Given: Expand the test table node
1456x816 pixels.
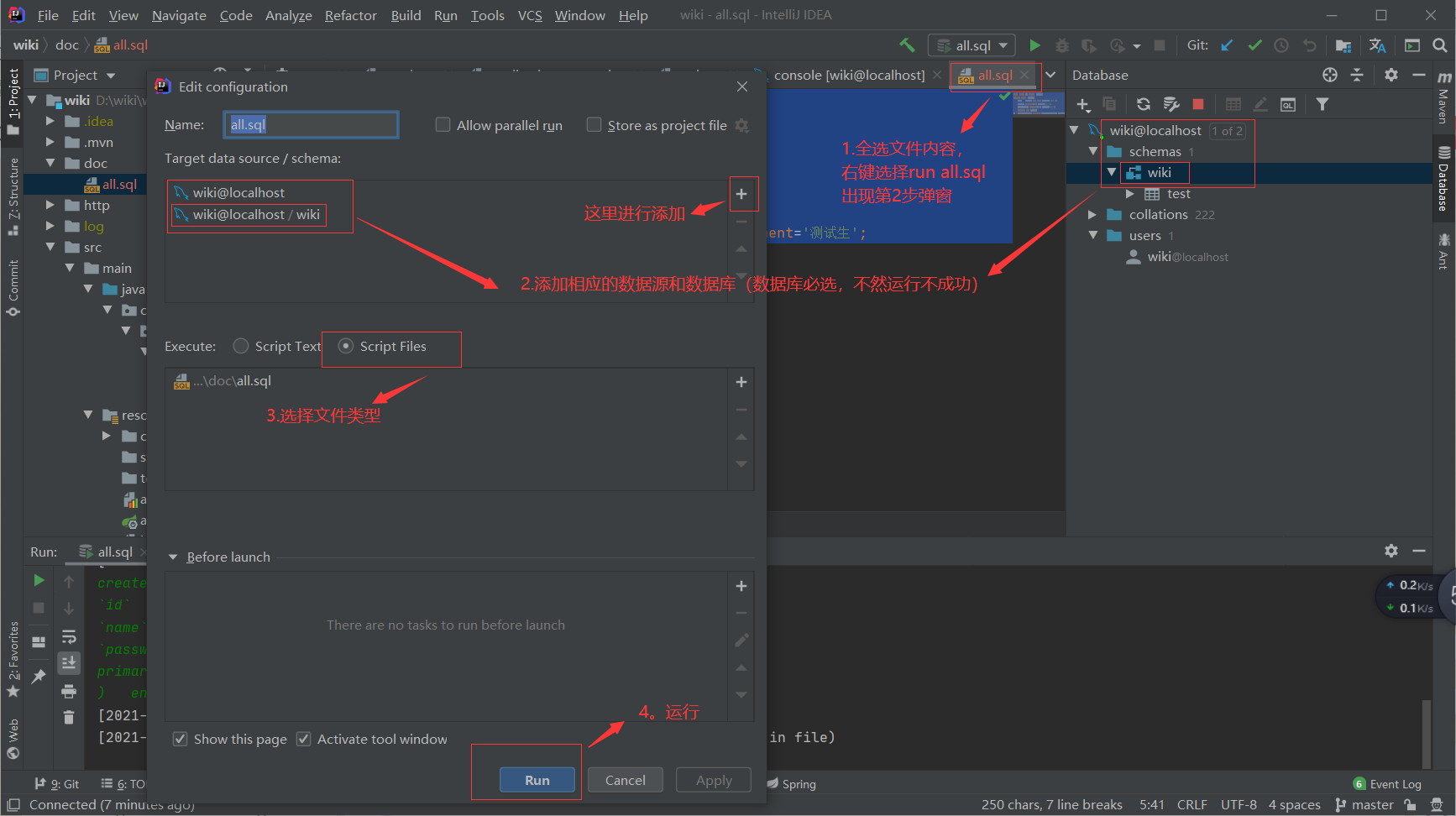Looking at the screenshot, I should click(x=1130, y=194).
